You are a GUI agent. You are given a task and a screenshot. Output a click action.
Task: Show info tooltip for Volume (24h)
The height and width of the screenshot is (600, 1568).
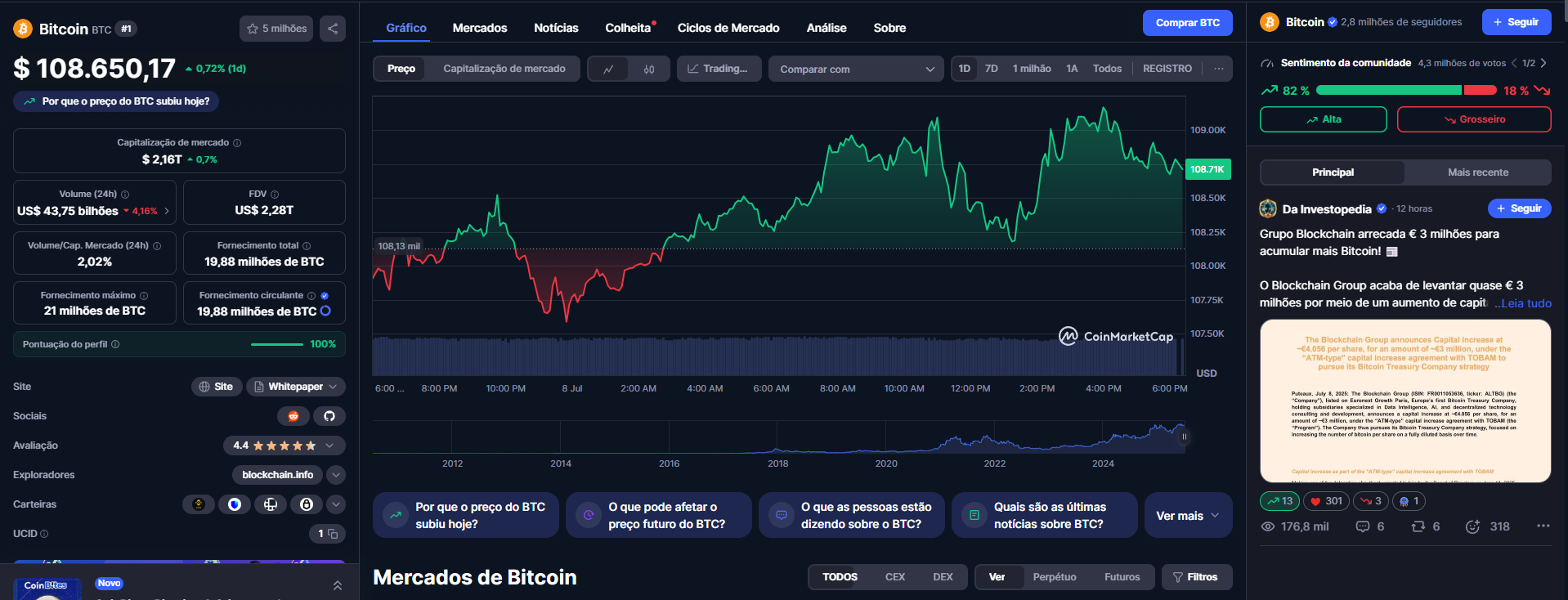[125, 195]
